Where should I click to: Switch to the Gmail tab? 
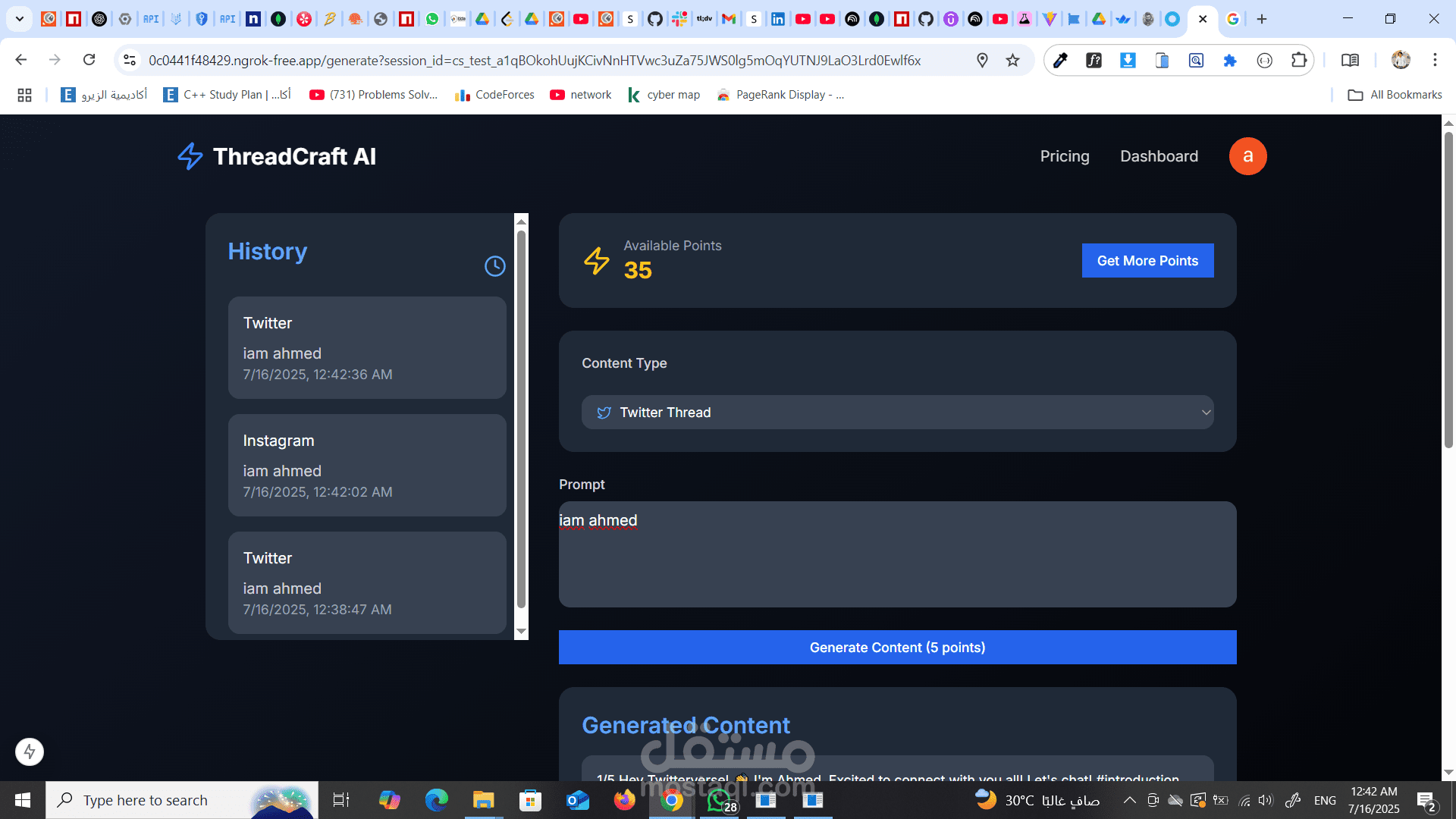(729, 19)
